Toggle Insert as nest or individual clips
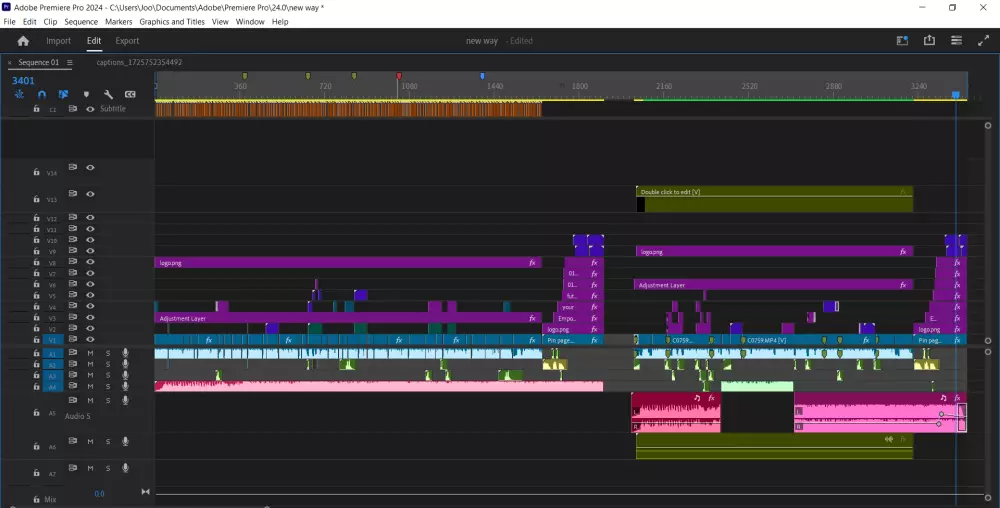Image resolution: width=1000 pixels, height=508 pixels. click(19, 94)
